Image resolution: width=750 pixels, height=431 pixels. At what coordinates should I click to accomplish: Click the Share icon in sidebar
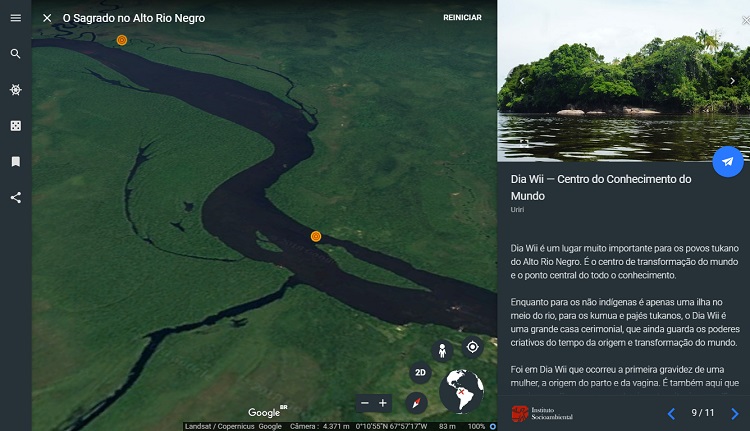click(x=15, y=197)
